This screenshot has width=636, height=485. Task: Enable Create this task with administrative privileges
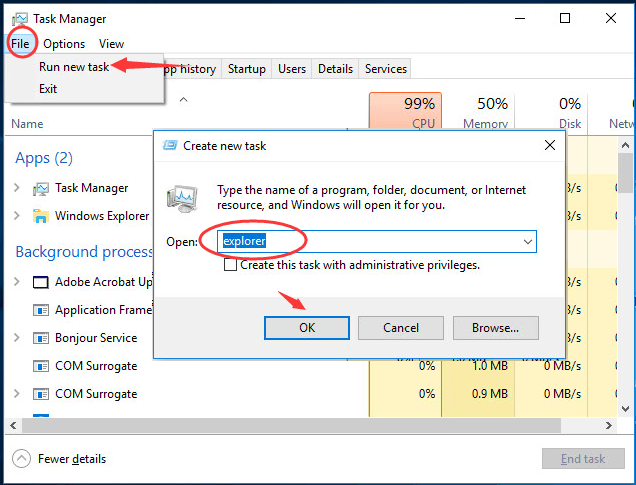click(x=231, y=265)
